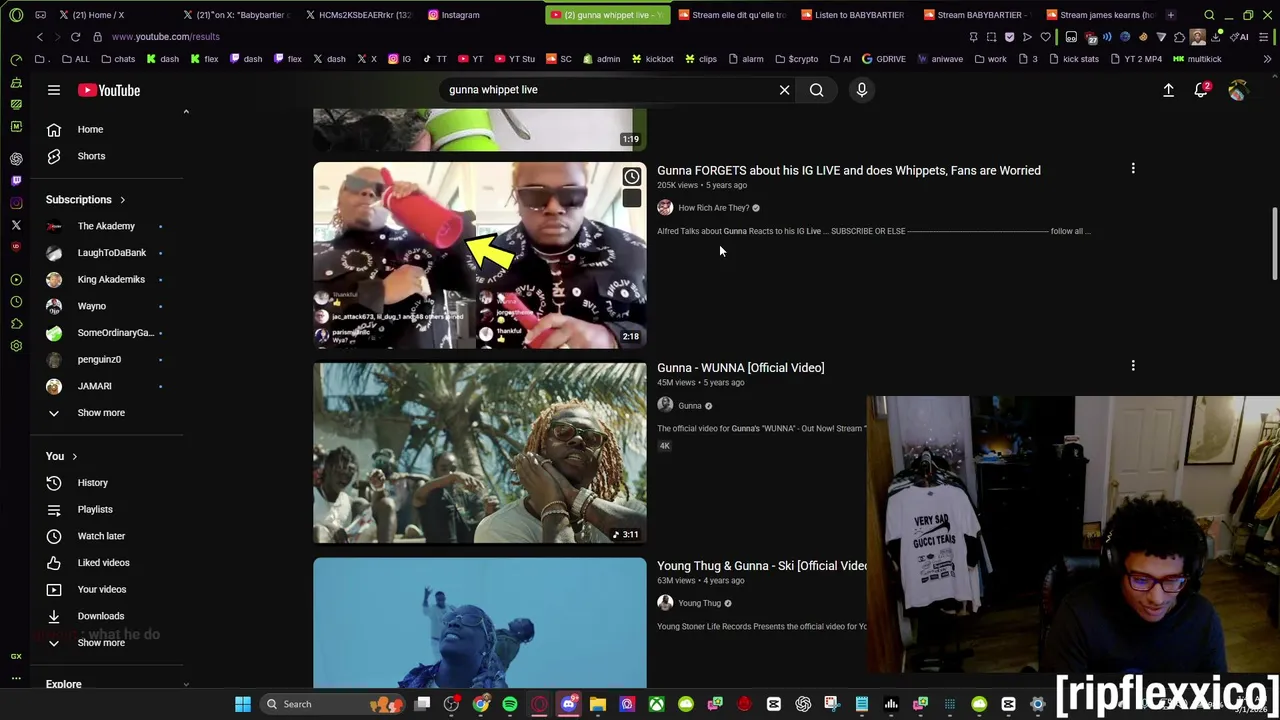
Task: Open The Akademy subscription channel
Action: [x=107, y=226]
